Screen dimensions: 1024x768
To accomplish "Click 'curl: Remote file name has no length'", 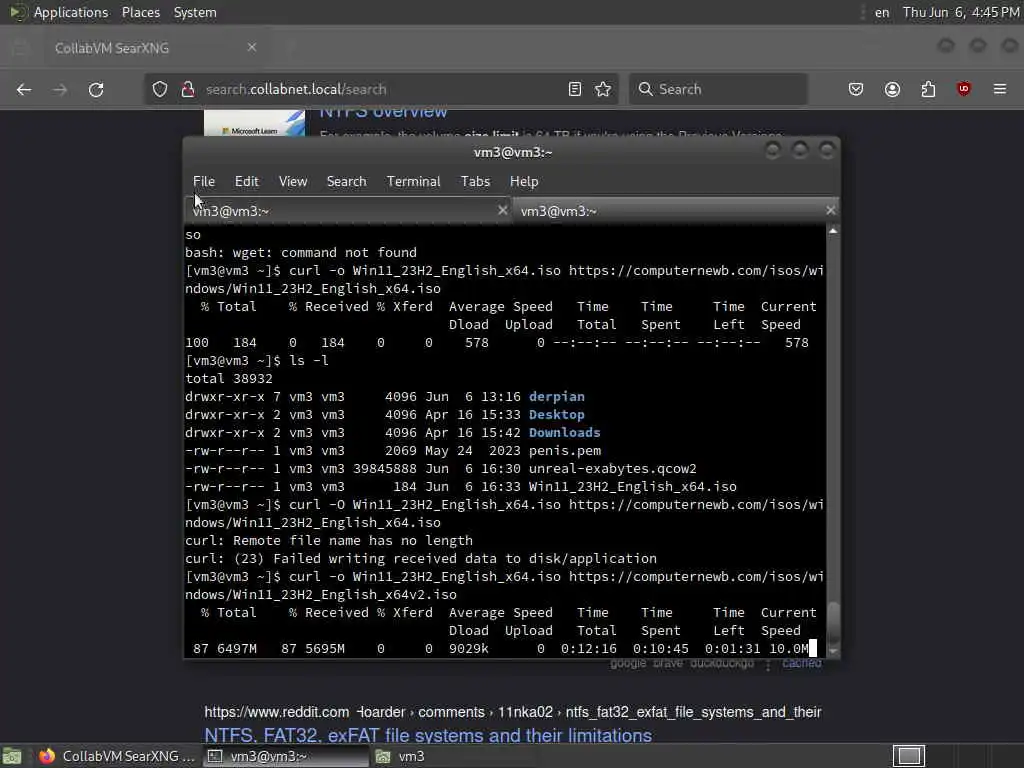I will 328,541.
